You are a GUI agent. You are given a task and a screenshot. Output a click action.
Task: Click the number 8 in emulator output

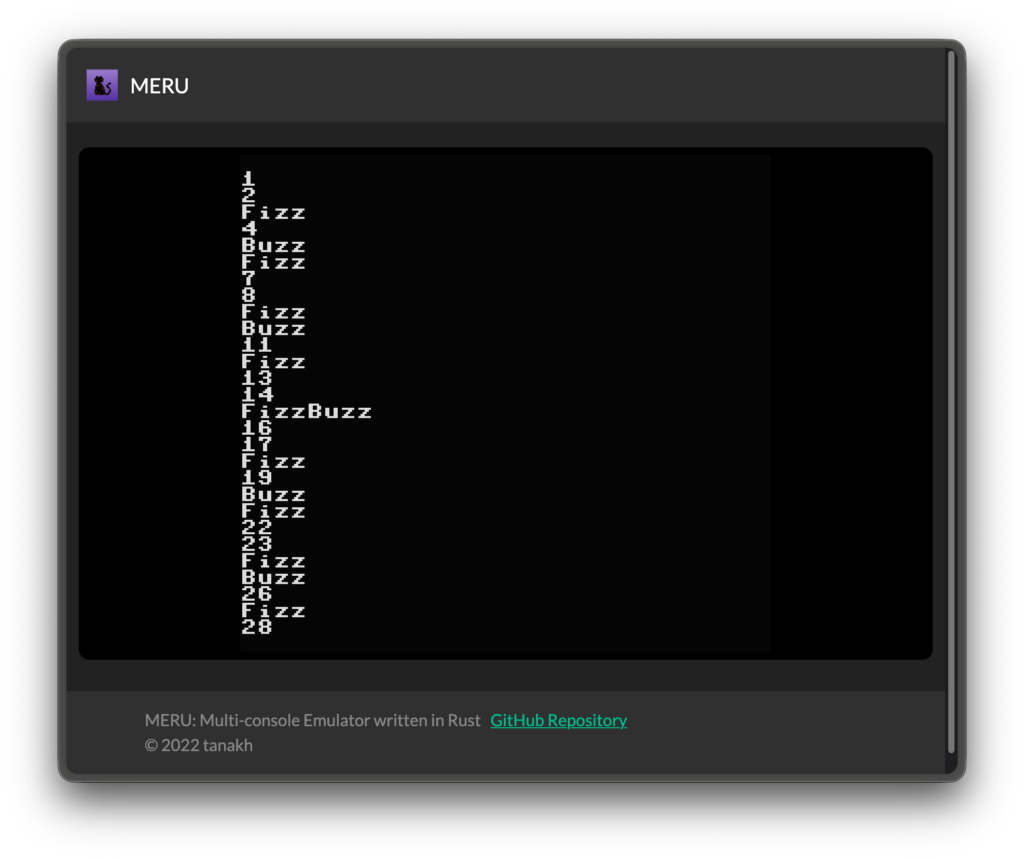[249, 295]
